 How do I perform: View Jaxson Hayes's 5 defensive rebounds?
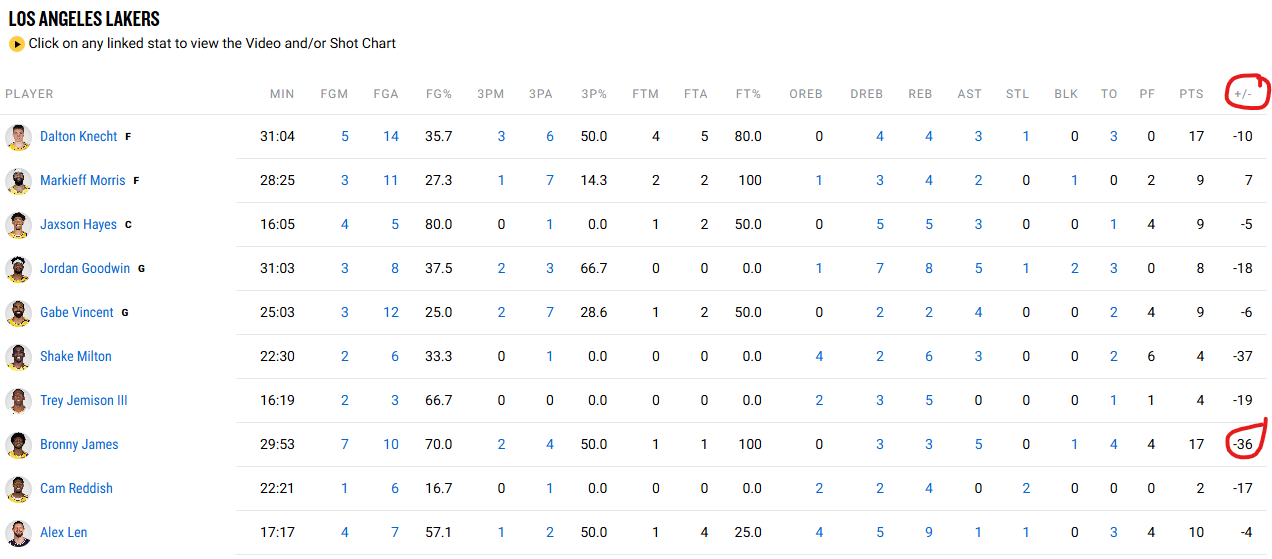coord(880,225)
